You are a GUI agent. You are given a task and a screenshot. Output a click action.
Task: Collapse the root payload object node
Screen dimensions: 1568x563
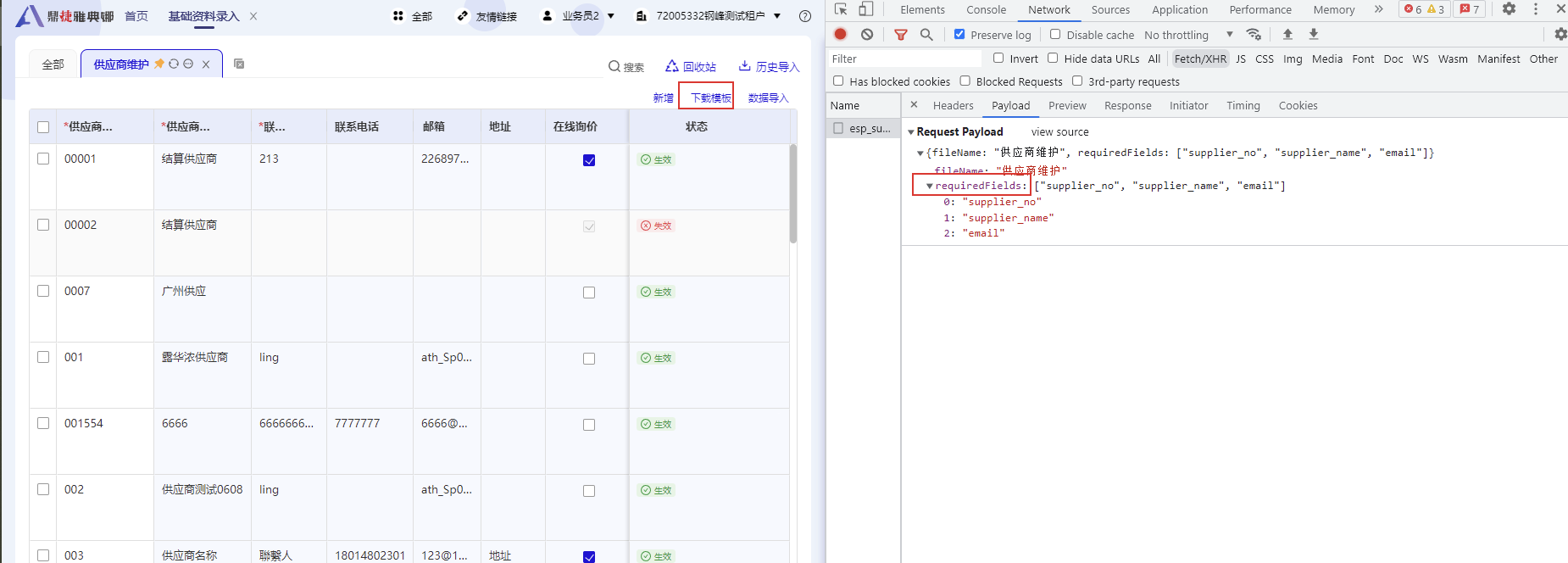coord(920,153)
